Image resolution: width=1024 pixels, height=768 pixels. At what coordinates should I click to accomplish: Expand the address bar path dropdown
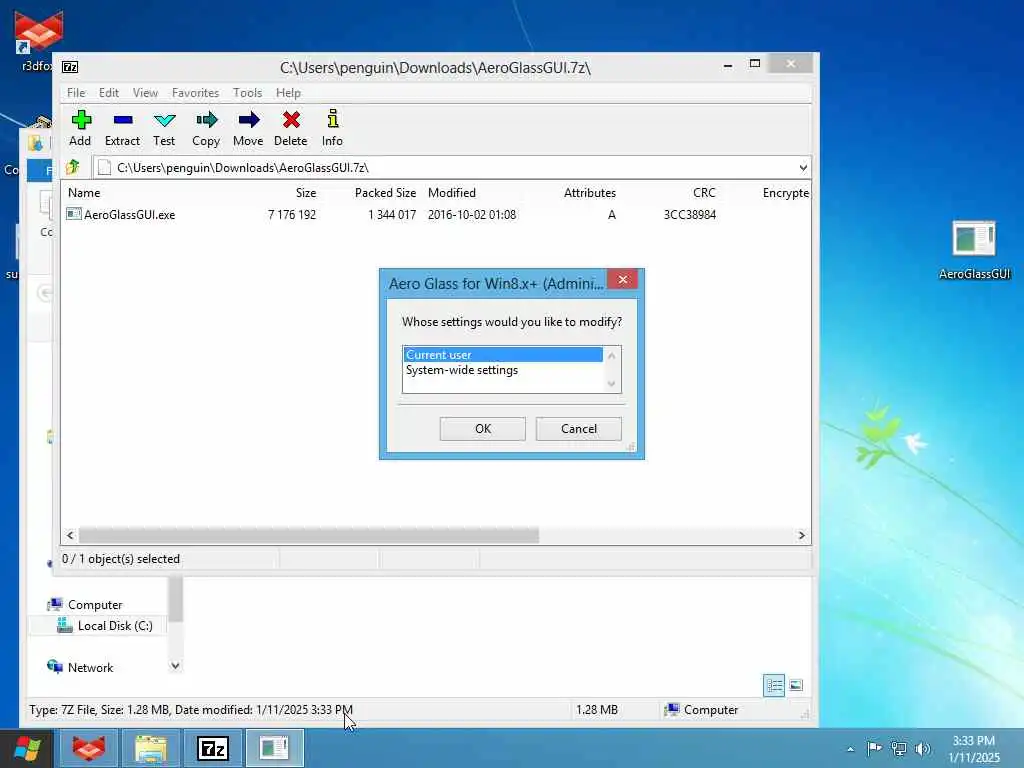pyautogui.click(x=803, y=168)
